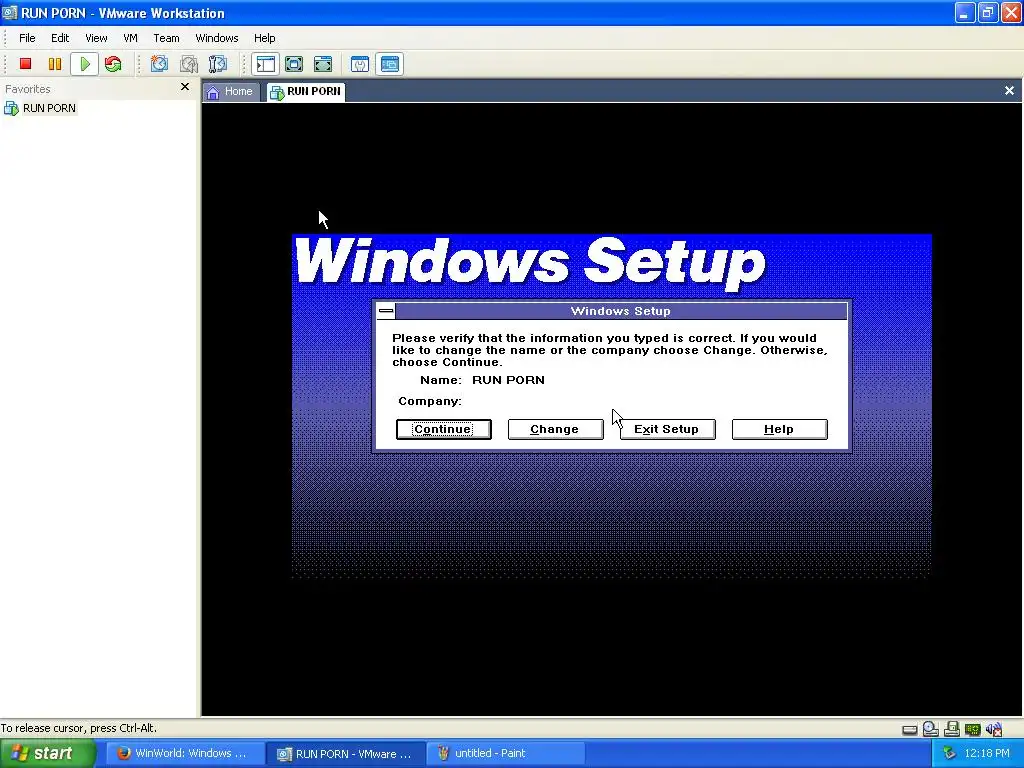Click the CD-ROM drive status bar icon
The width and height of the screenshot is (1024, 768).
pos(931,729)
